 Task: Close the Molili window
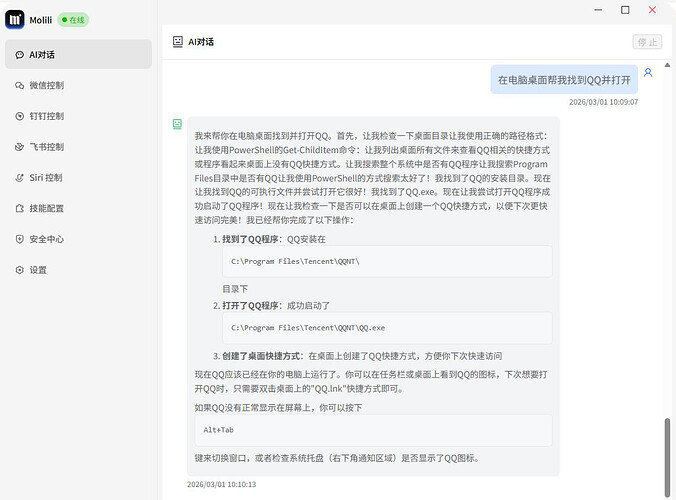click(652, 10)
